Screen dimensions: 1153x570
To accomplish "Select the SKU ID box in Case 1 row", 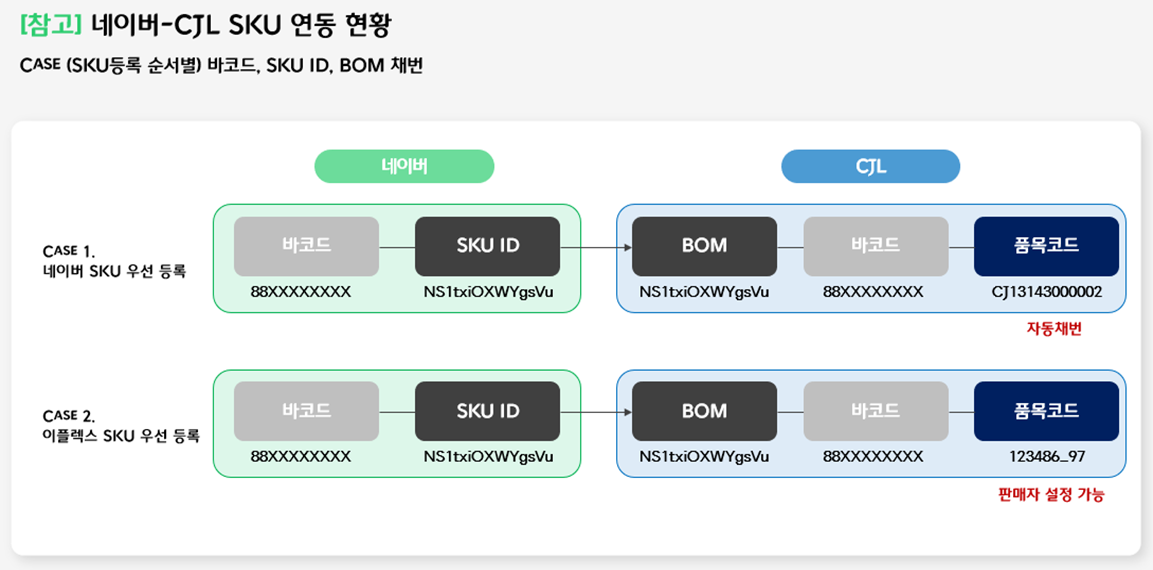I will point(488,246).
